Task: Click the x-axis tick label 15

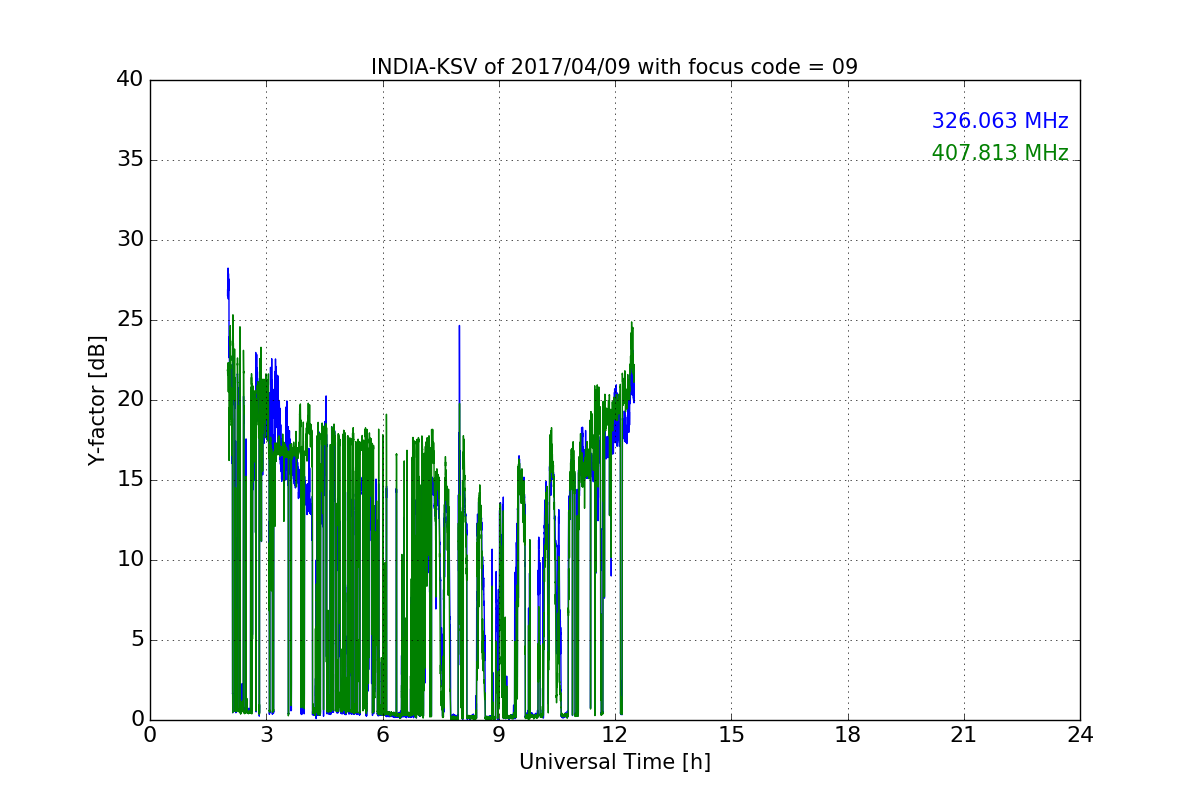Action: point(731,735)
